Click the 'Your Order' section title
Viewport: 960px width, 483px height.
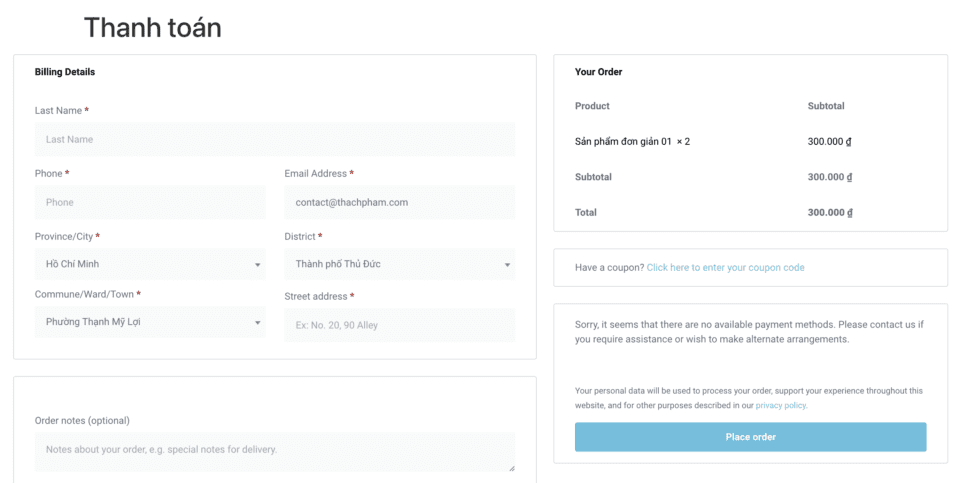coord(599,72)
